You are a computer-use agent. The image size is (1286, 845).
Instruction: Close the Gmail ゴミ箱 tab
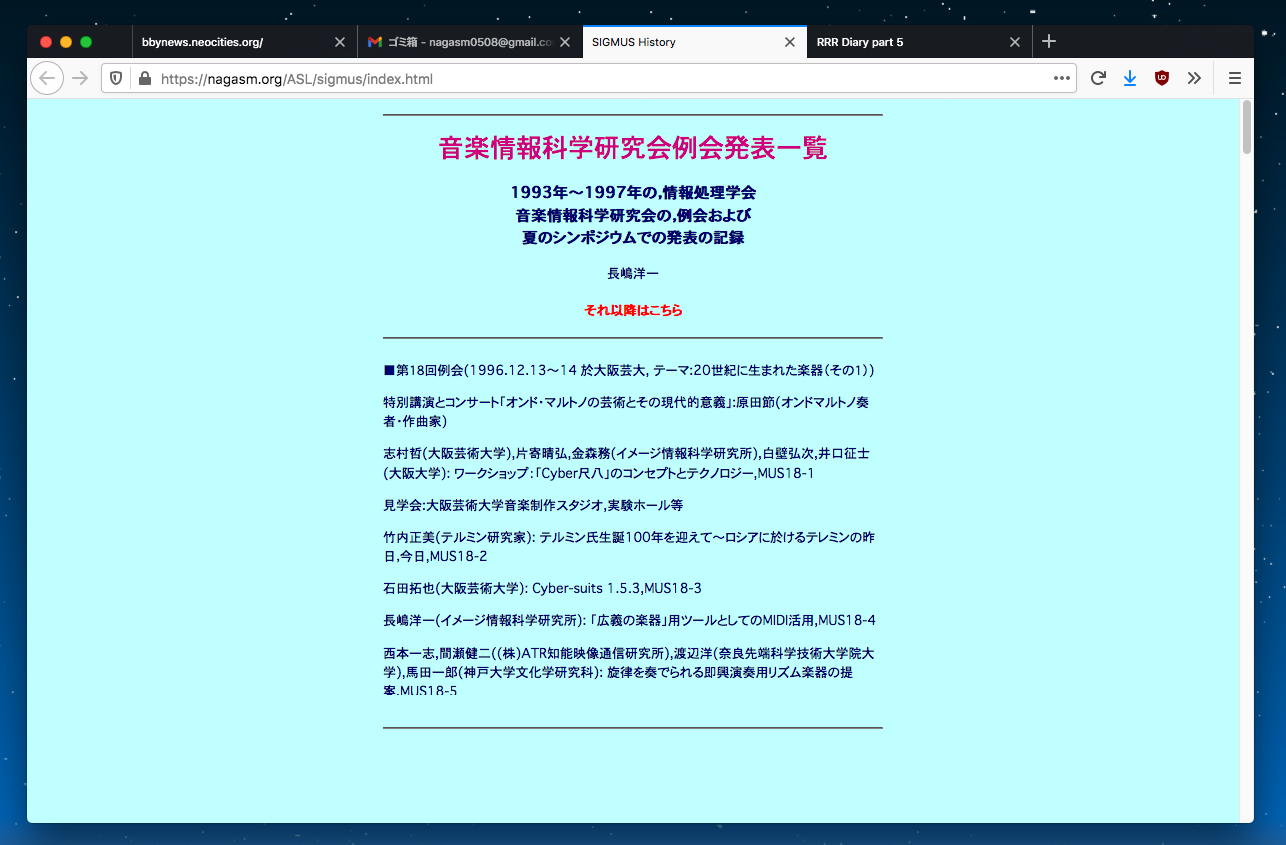pos(564,42)
